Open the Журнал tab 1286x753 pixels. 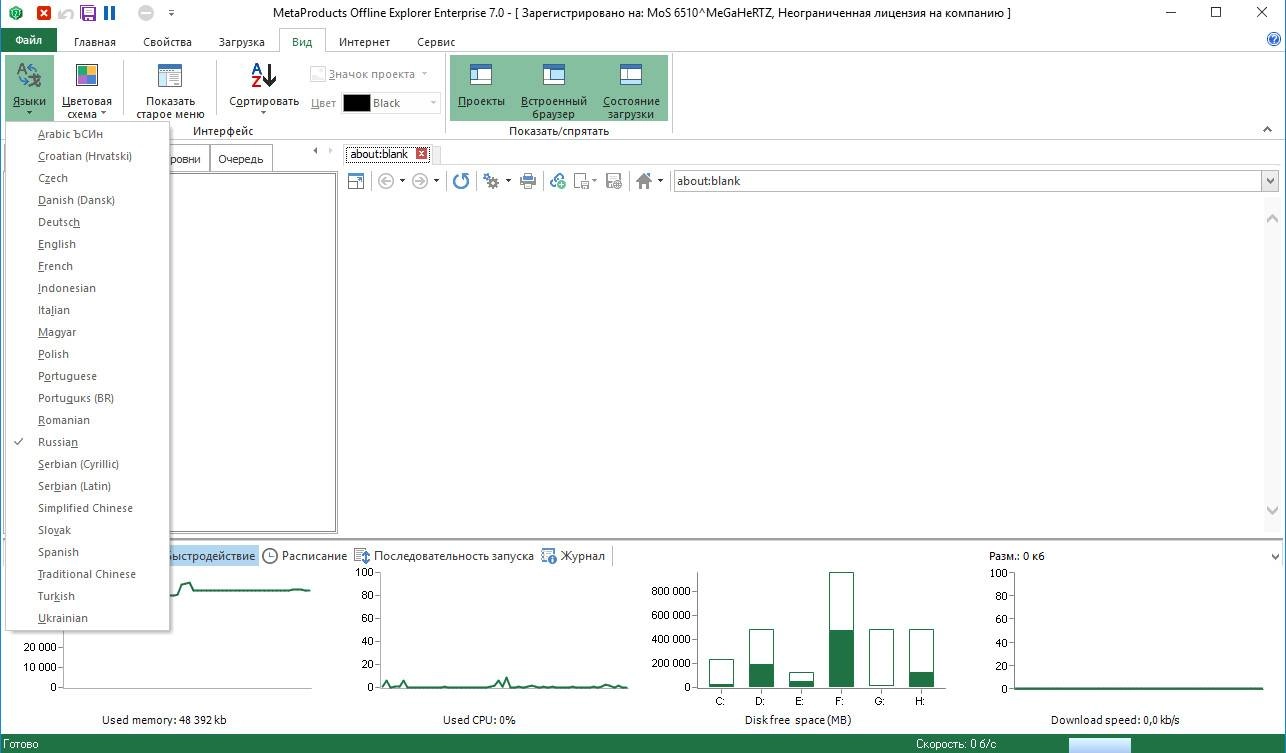coord(574,556)
